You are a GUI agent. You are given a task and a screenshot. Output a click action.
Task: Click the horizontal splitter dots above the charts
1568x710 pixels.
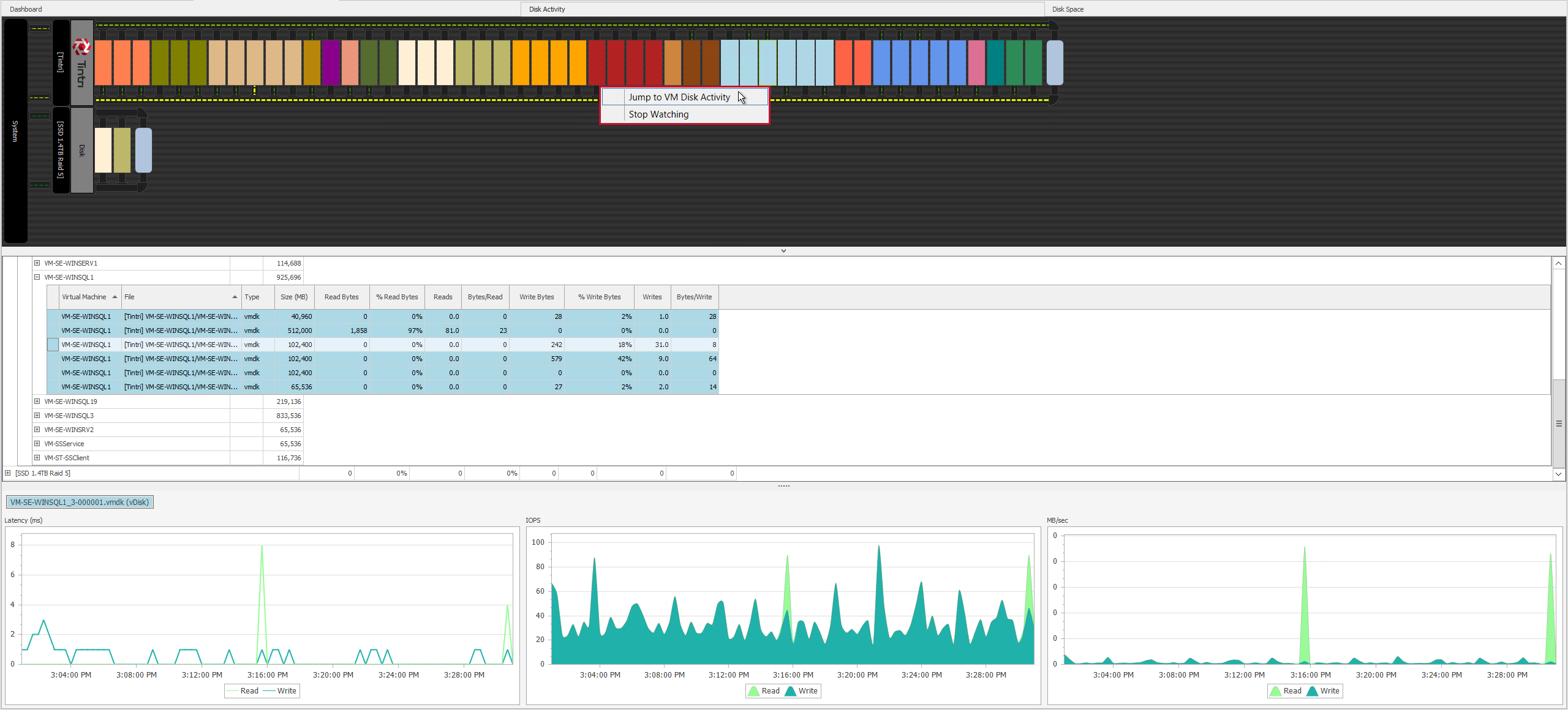click(783, 486)
